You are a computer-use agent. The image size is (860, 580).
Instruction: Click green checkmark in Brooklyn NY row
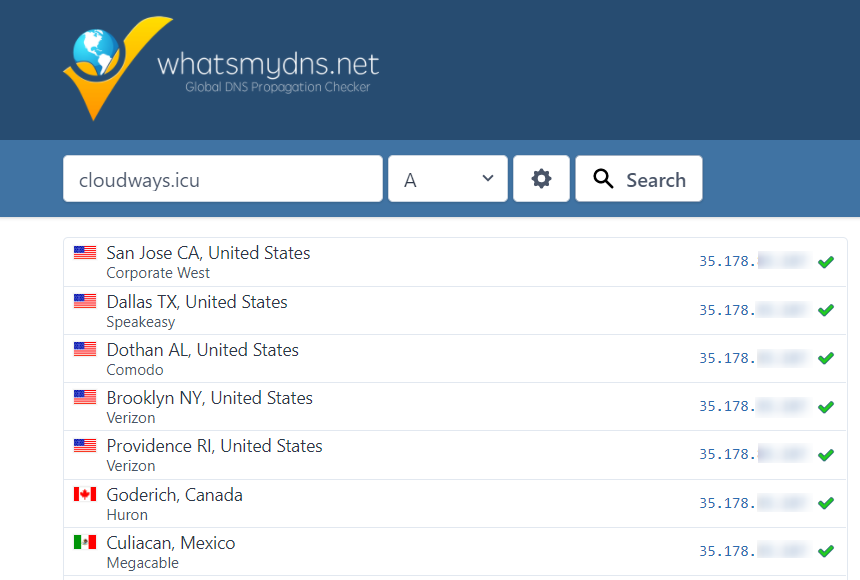pos(825,407)
